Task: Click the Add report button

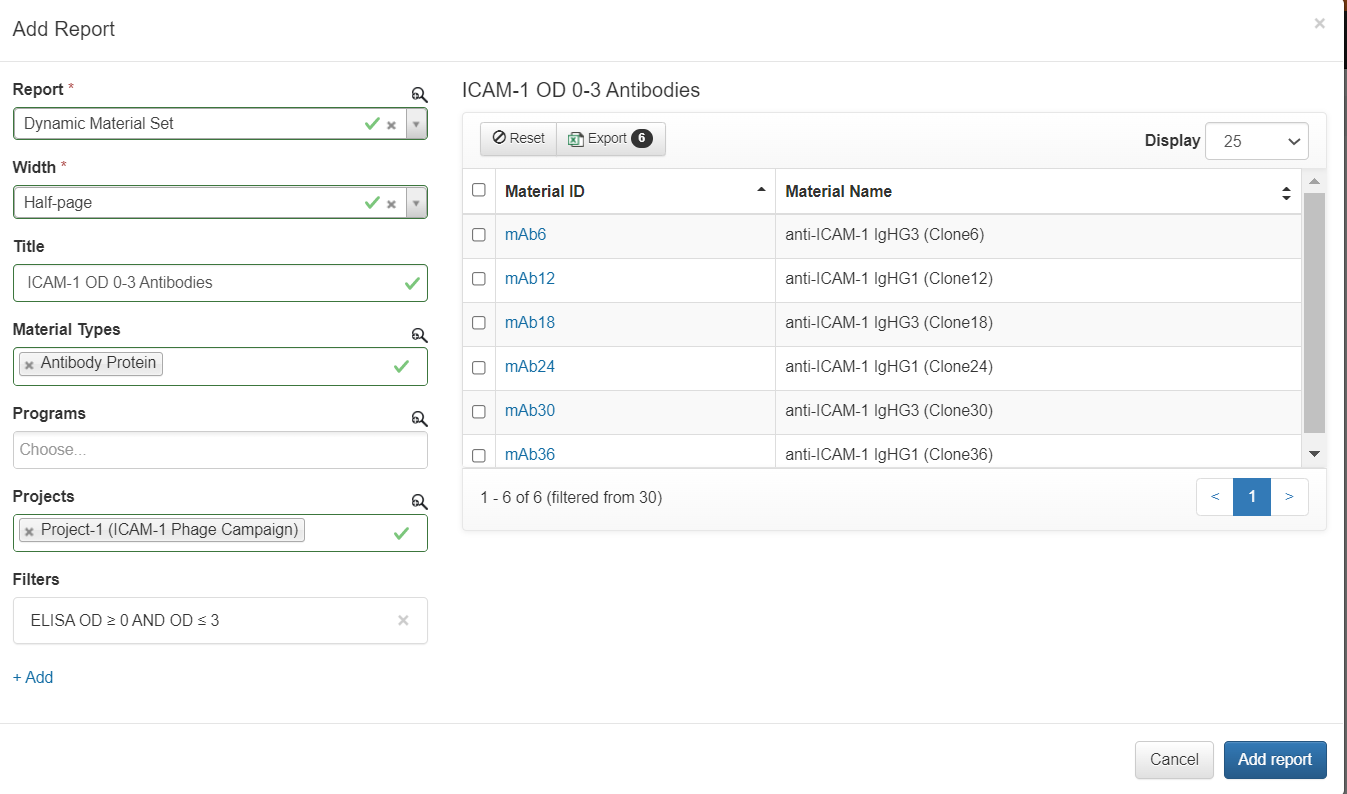Action: [1274, 760]
